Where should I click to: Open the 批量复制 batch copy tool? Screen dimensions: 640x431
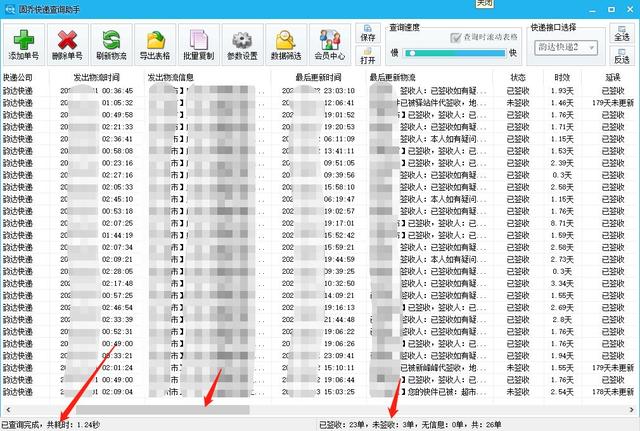point(198,44)
